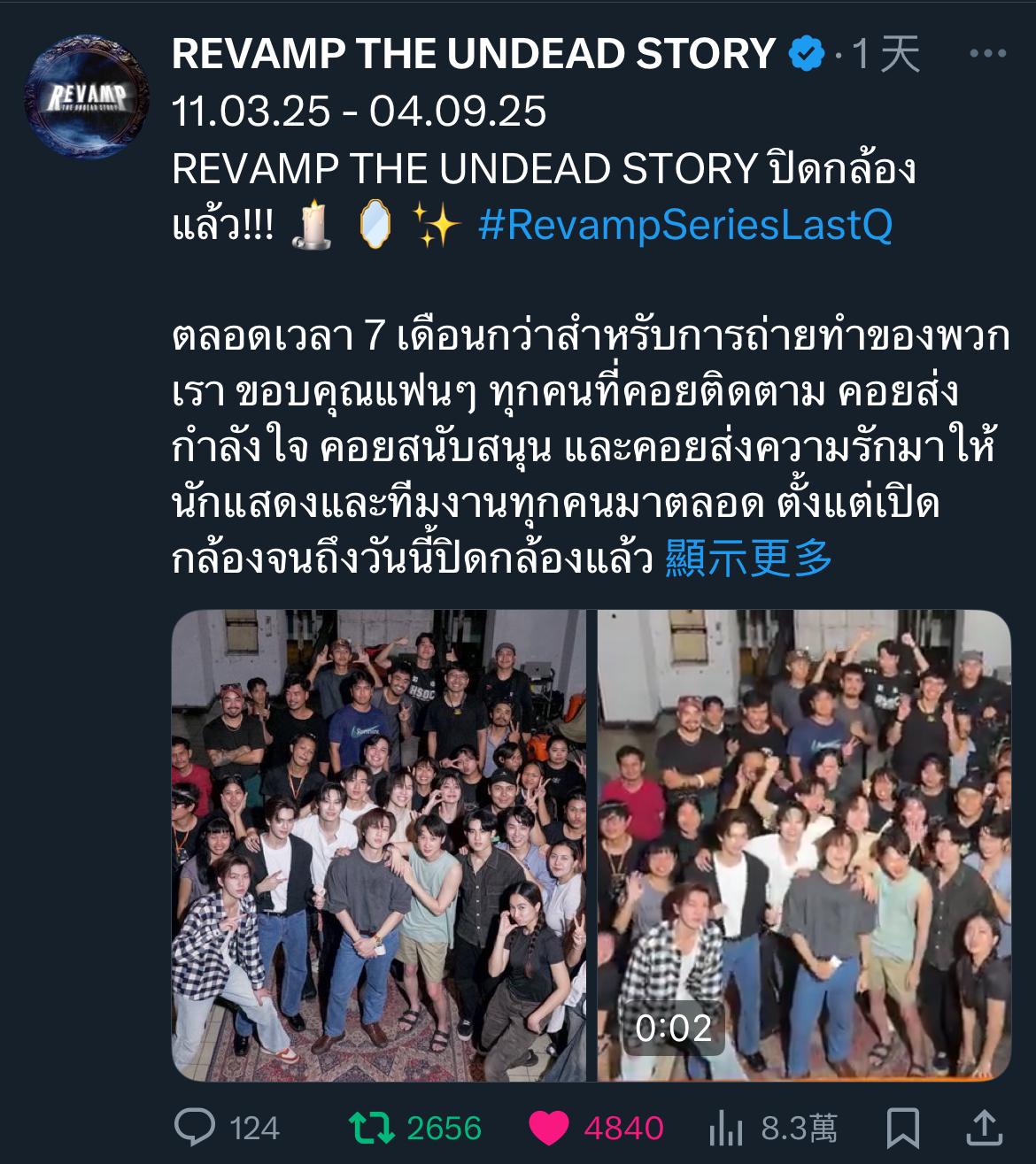Viewport: 1036px width, 1164px height.
Task: Open the view analytics bar chart icon
Action: [x=726, y=1128]
